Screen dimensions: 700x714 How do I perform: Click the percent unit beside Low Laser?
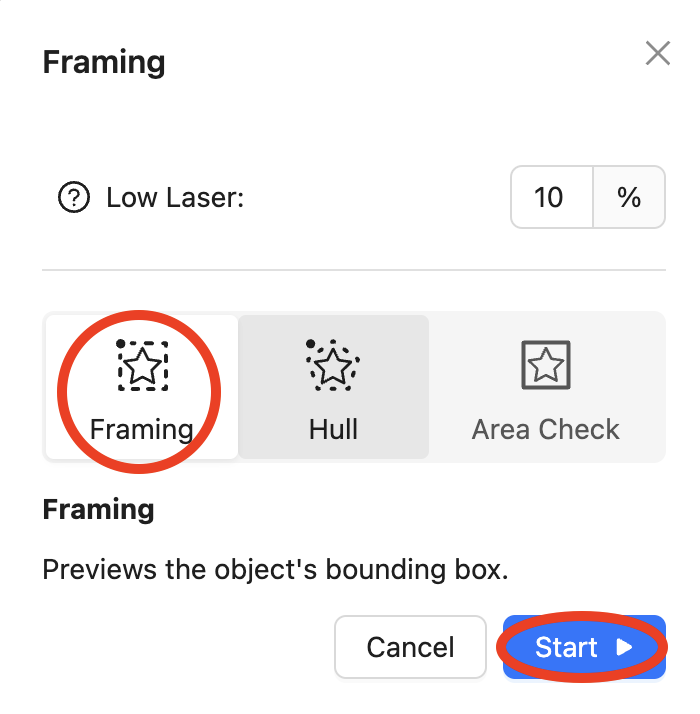[x=629, y=197]
